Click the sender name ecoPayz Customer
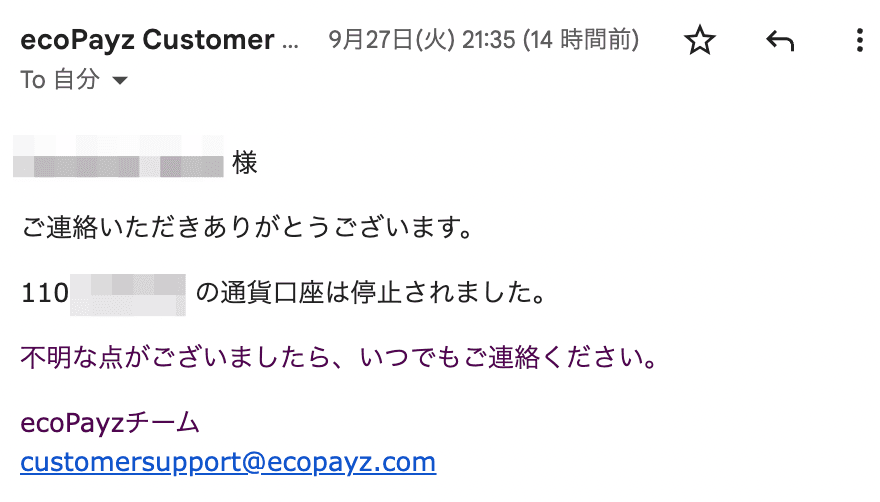Screen dimensions: 880x502 (x=148, y=40)
